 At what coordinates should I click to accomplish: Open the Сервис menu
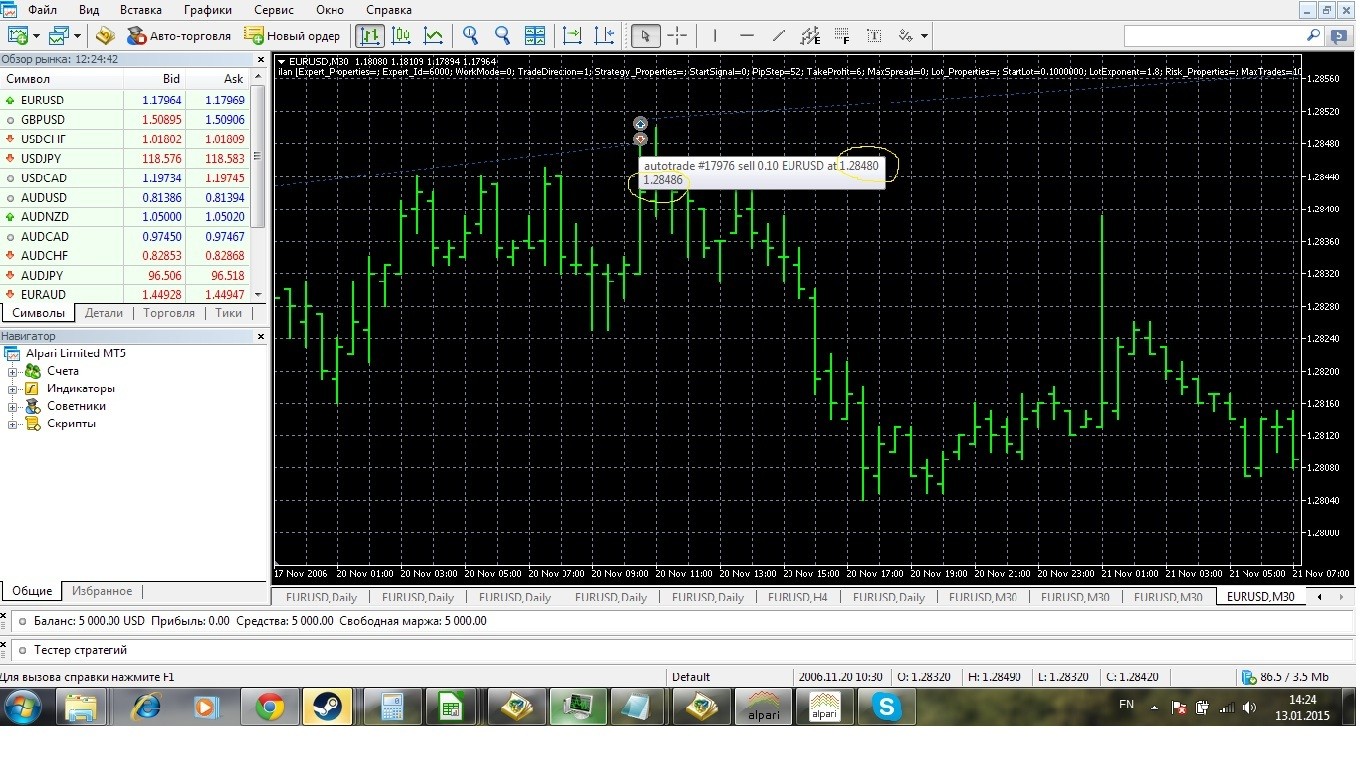274,10
